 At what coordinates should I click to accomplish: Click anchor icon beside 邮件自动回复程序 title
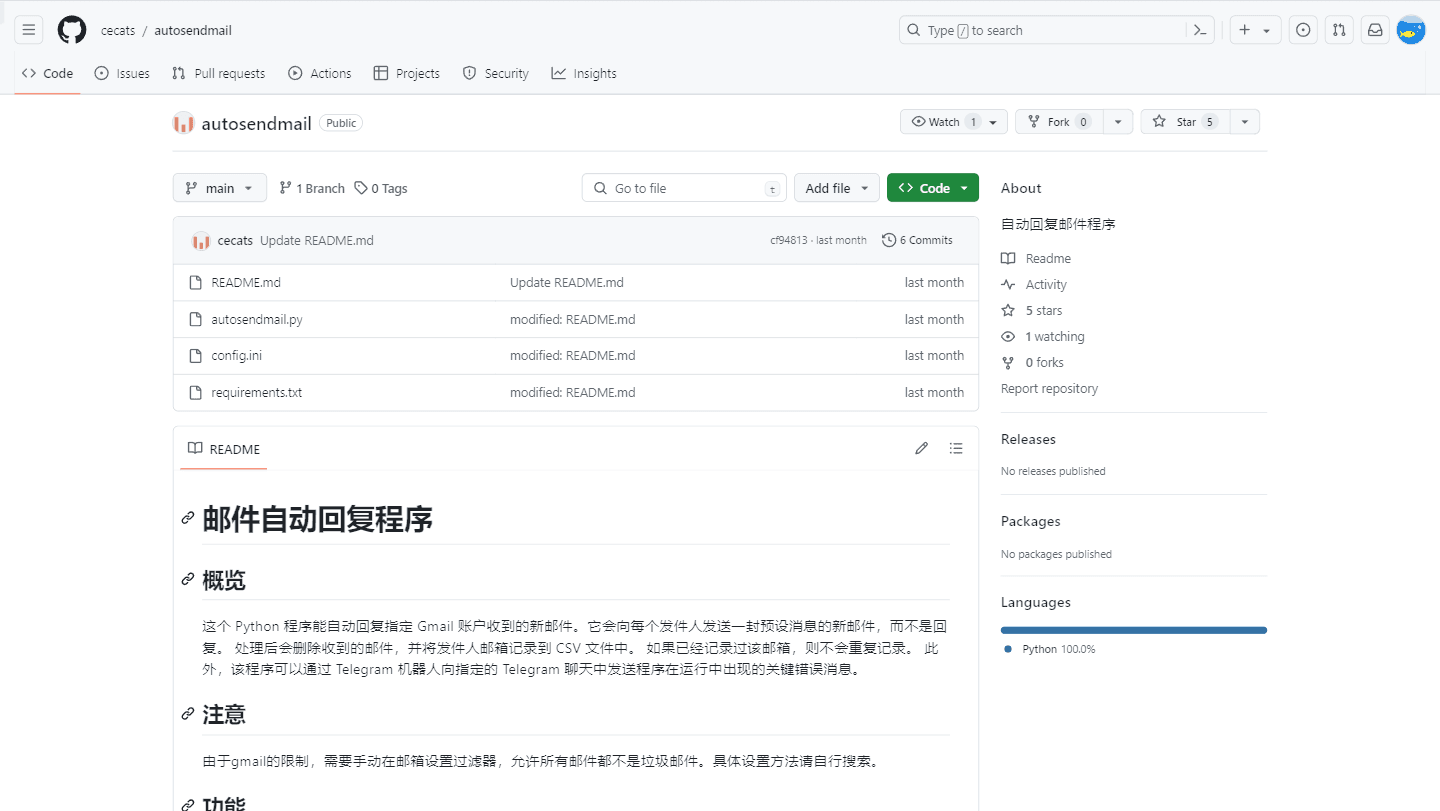187,518
